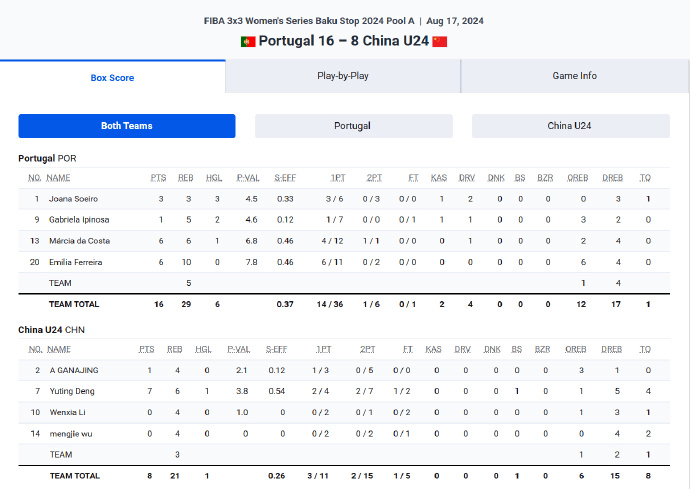This screenshot has height=489, width=690.
Task: Click Márcia da Costa's name
Action: (80, 241)
